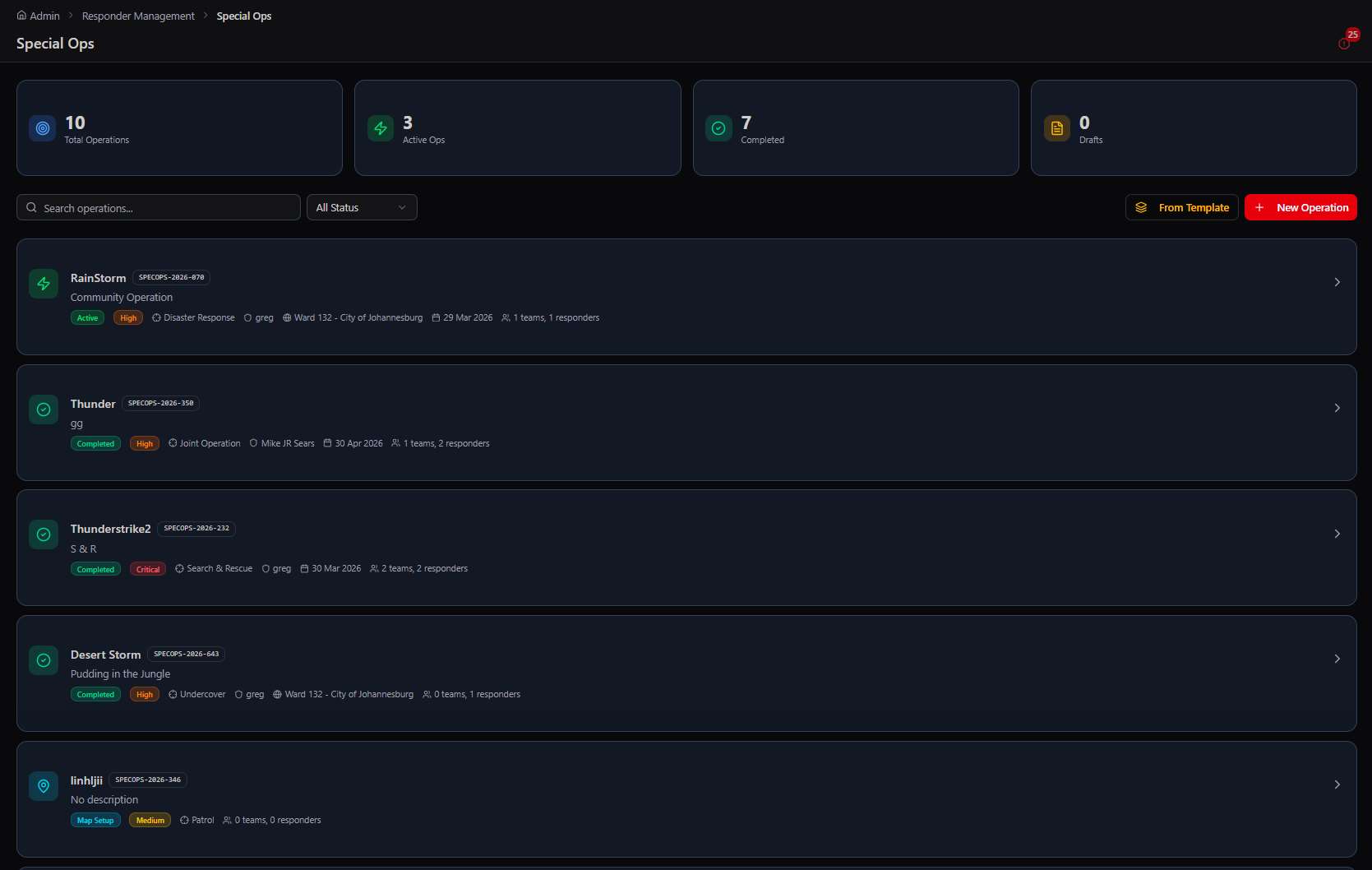
Task: Click '0 teams, 0 responders' text
Action: coord(278,821)
